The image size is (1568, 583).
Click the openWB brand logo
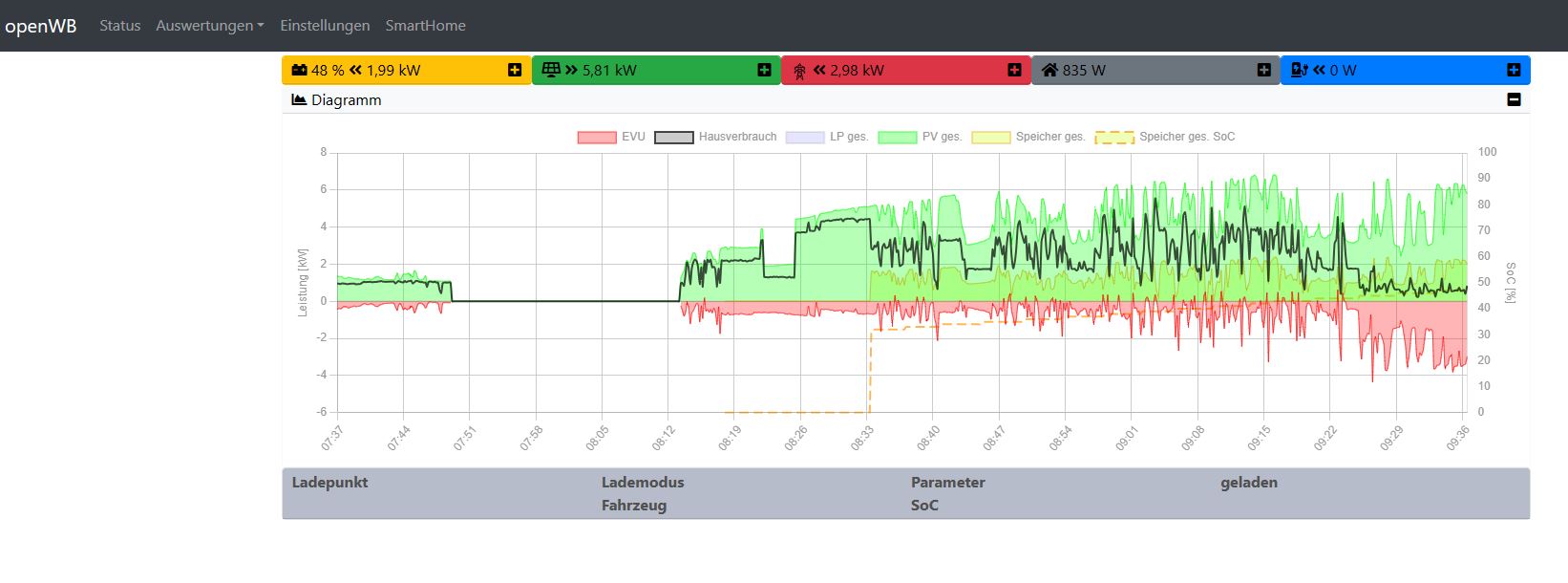coord(41,26)
